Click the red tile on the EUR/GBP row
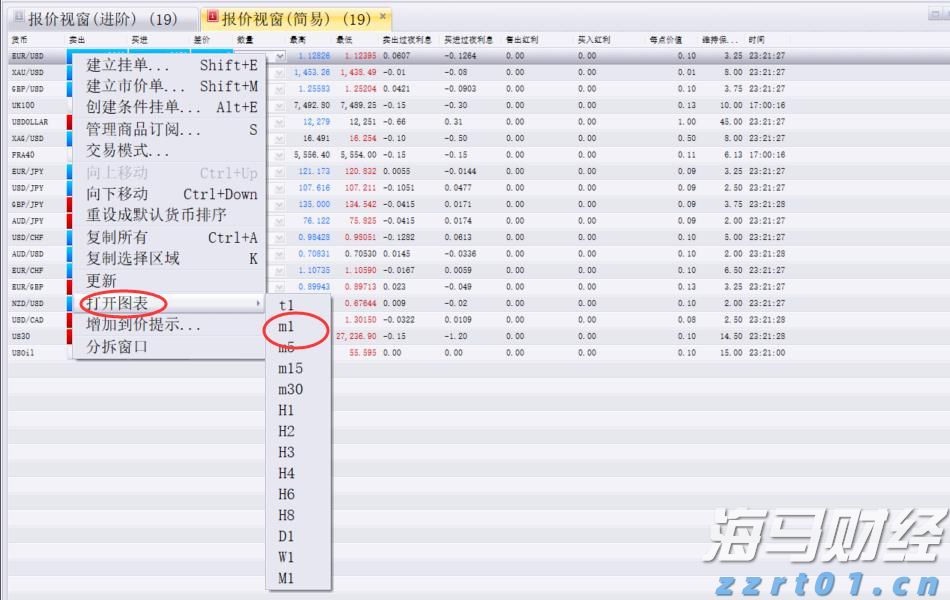 click(69, 287)
